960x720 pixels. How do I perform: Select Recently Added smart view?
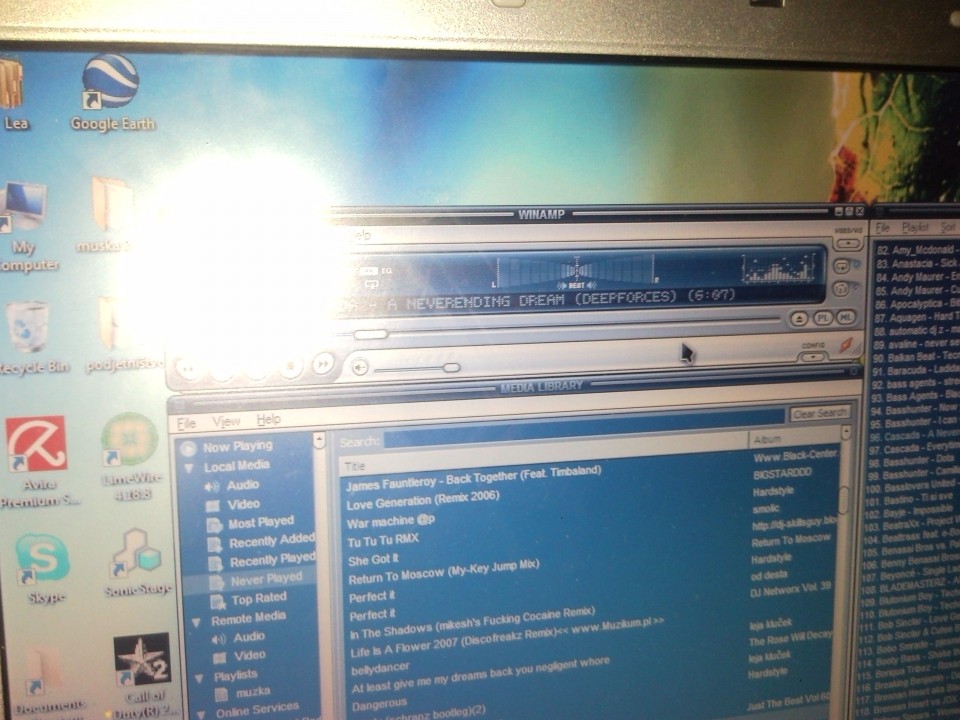pos(272,541)
